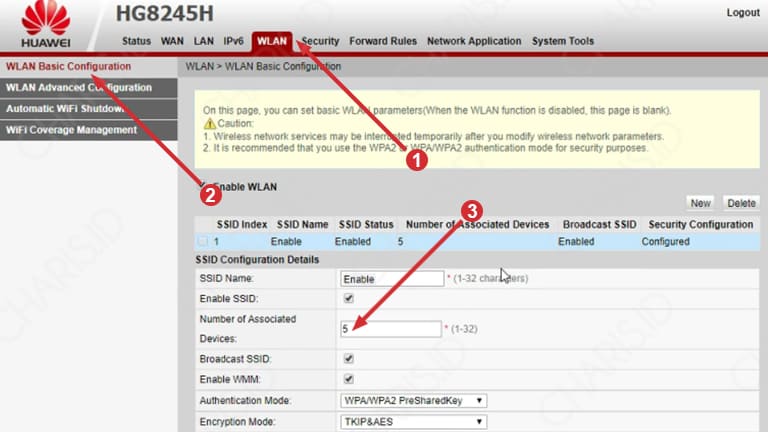Open WLAN Advanced Configuration
The width and height of the screenshot is (768, 432).
[89, 88]
